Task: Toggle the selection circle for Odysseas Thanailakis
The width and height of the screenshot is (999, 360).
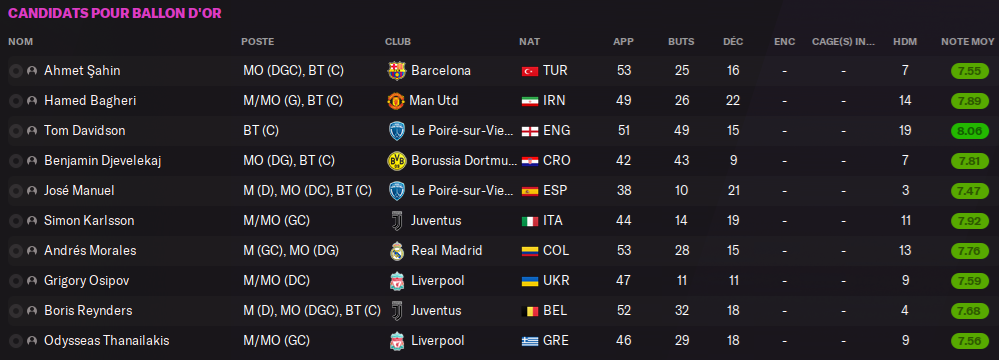Action: coord(15,341)
